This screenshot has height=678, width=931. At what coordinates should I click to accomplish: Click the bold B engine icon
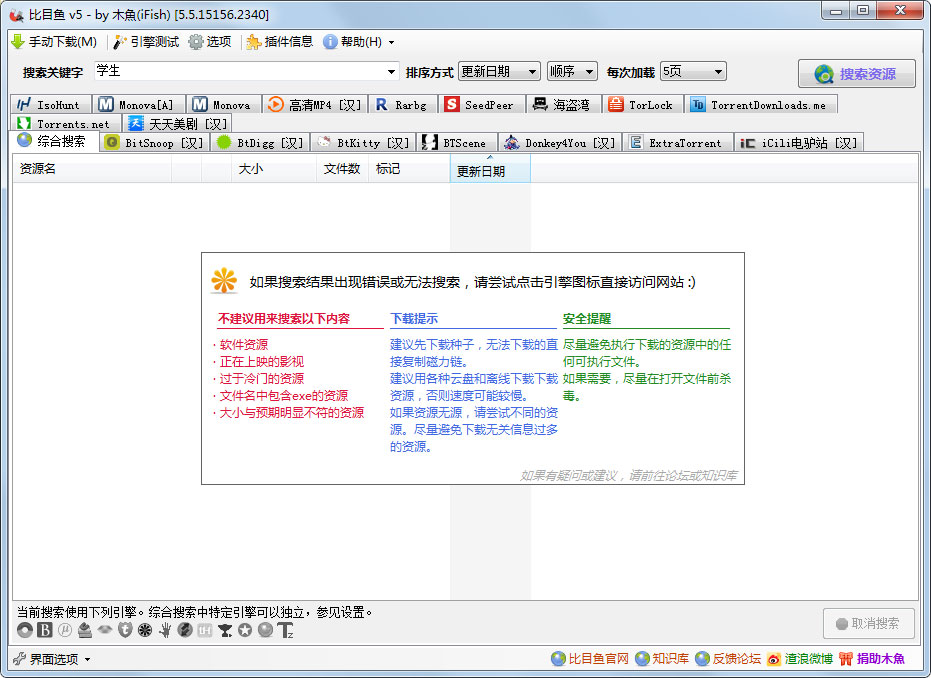[x=45, y=630]
